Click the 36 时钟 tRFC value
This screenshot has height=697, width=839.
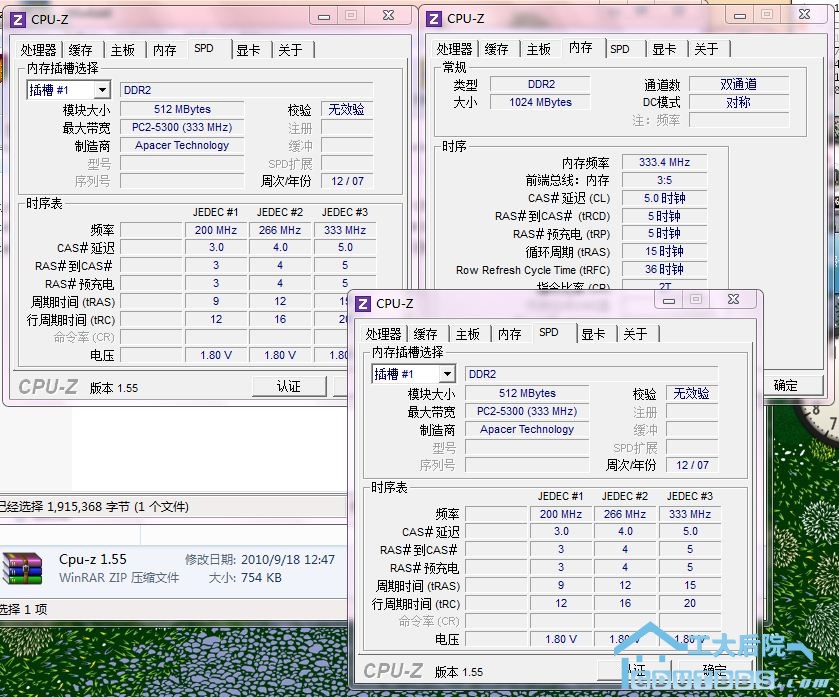point(664,269)
